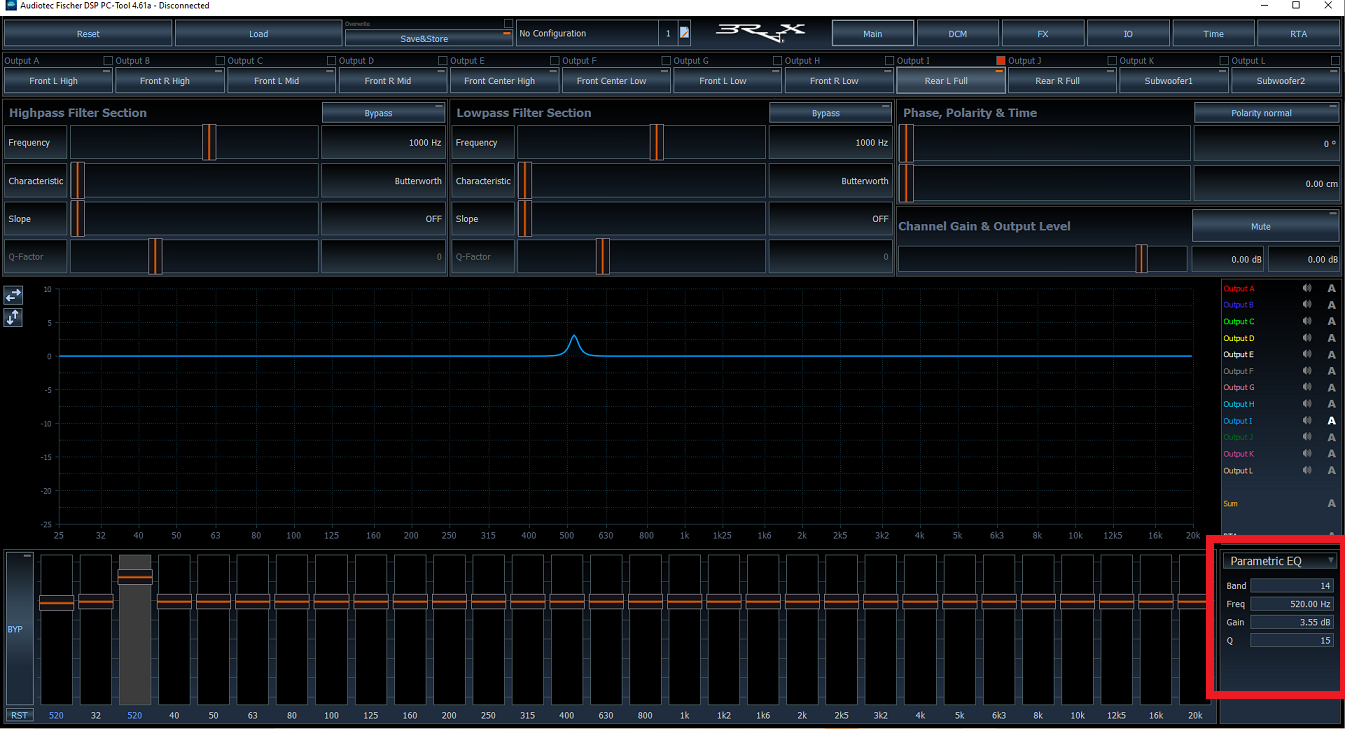Viewport: 1345px width, 729px height.
Task: Click the 'A' icon in Output J row
Action: click(x=1331, y=437)
